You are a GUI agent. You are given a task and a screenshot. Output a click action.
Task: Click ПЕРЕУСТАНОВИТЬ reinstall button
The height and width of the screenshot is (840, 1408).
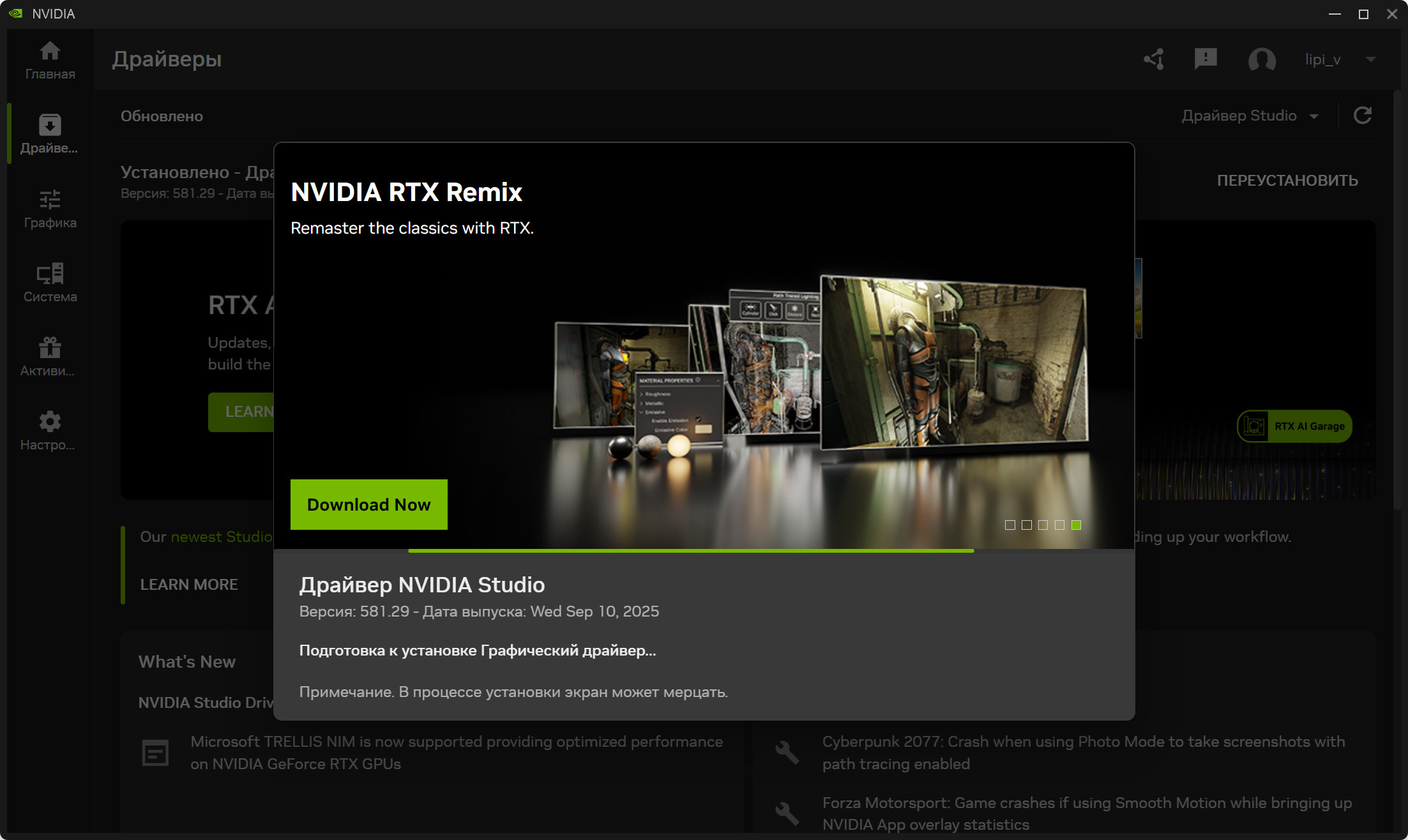[x=1287, y=181]
